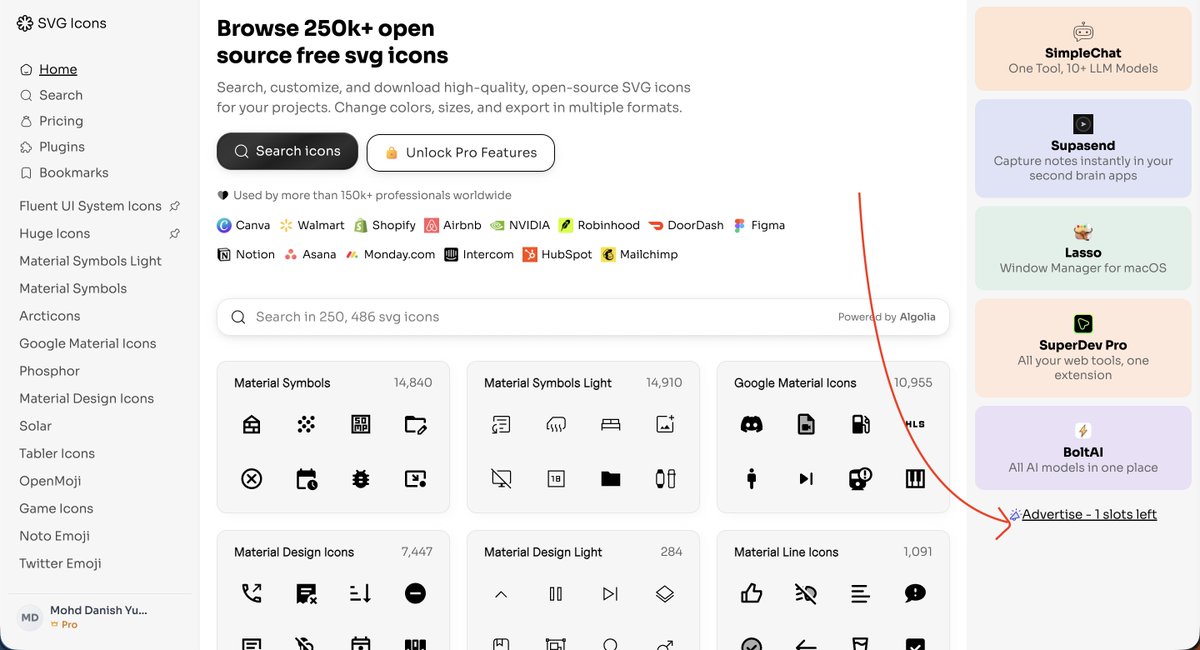Choose the pause icon in Material Design Light

point(556,594)
